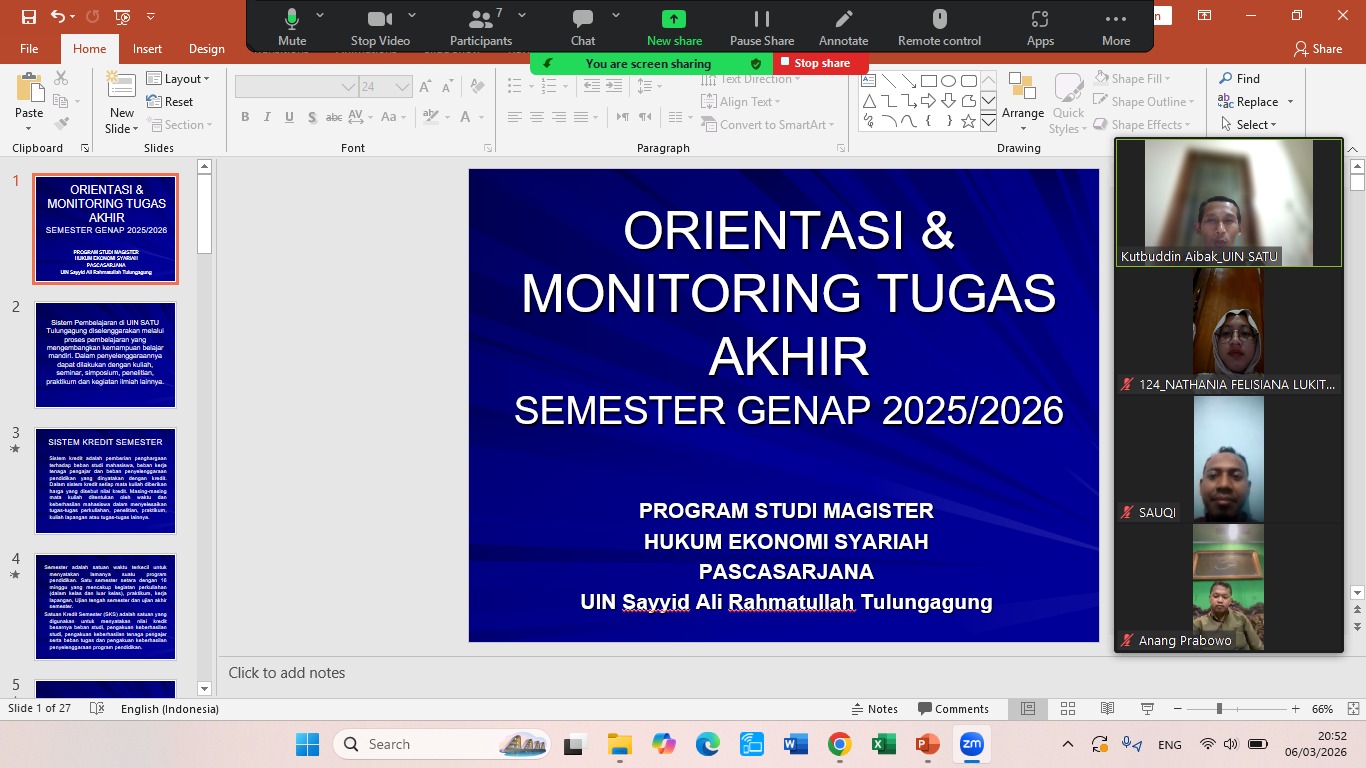Increase font size with larger A icon
Image resolution: width=1366 pixels, height=768 pixels.
427,87
